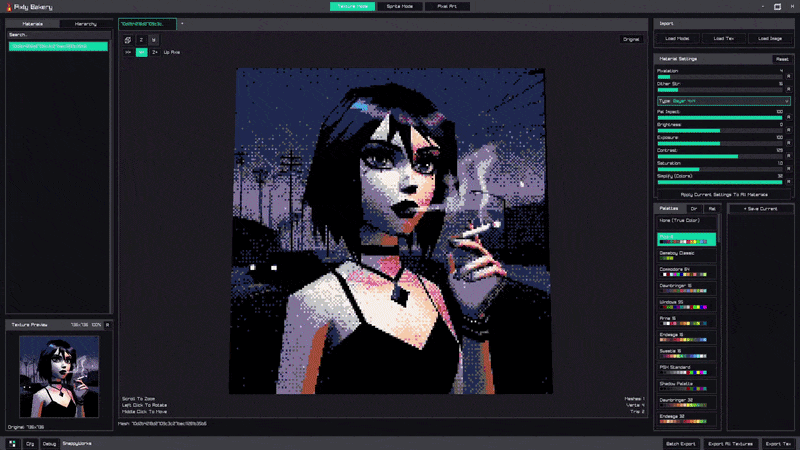Reset Saturation with its R icon
800x450 pixels.
click(788, 168)
